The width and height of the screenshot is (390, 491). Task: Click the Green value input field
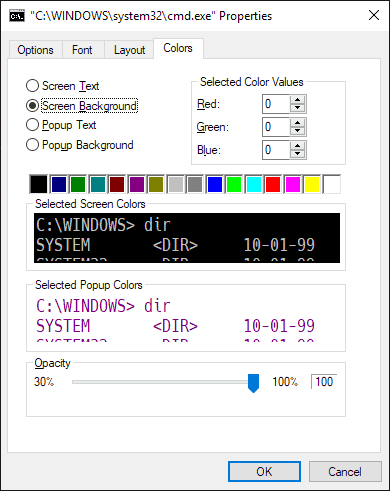(276, 127)
